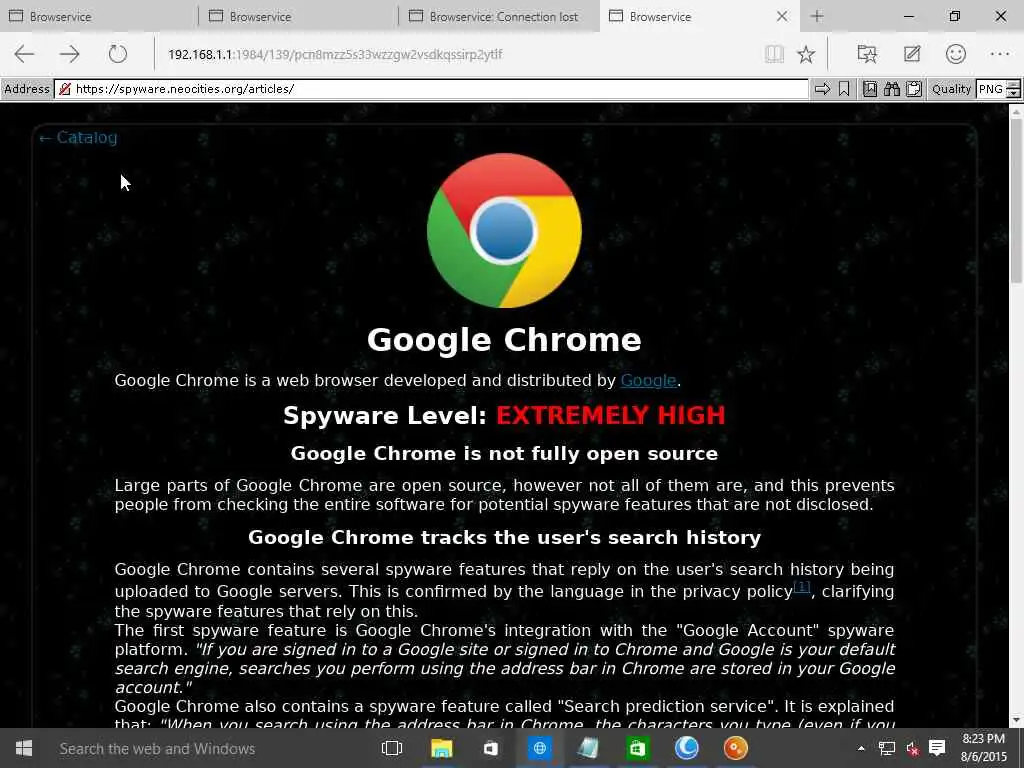
Task: Increase Quality with the up stepper arrow
Action: point(1014,84)
